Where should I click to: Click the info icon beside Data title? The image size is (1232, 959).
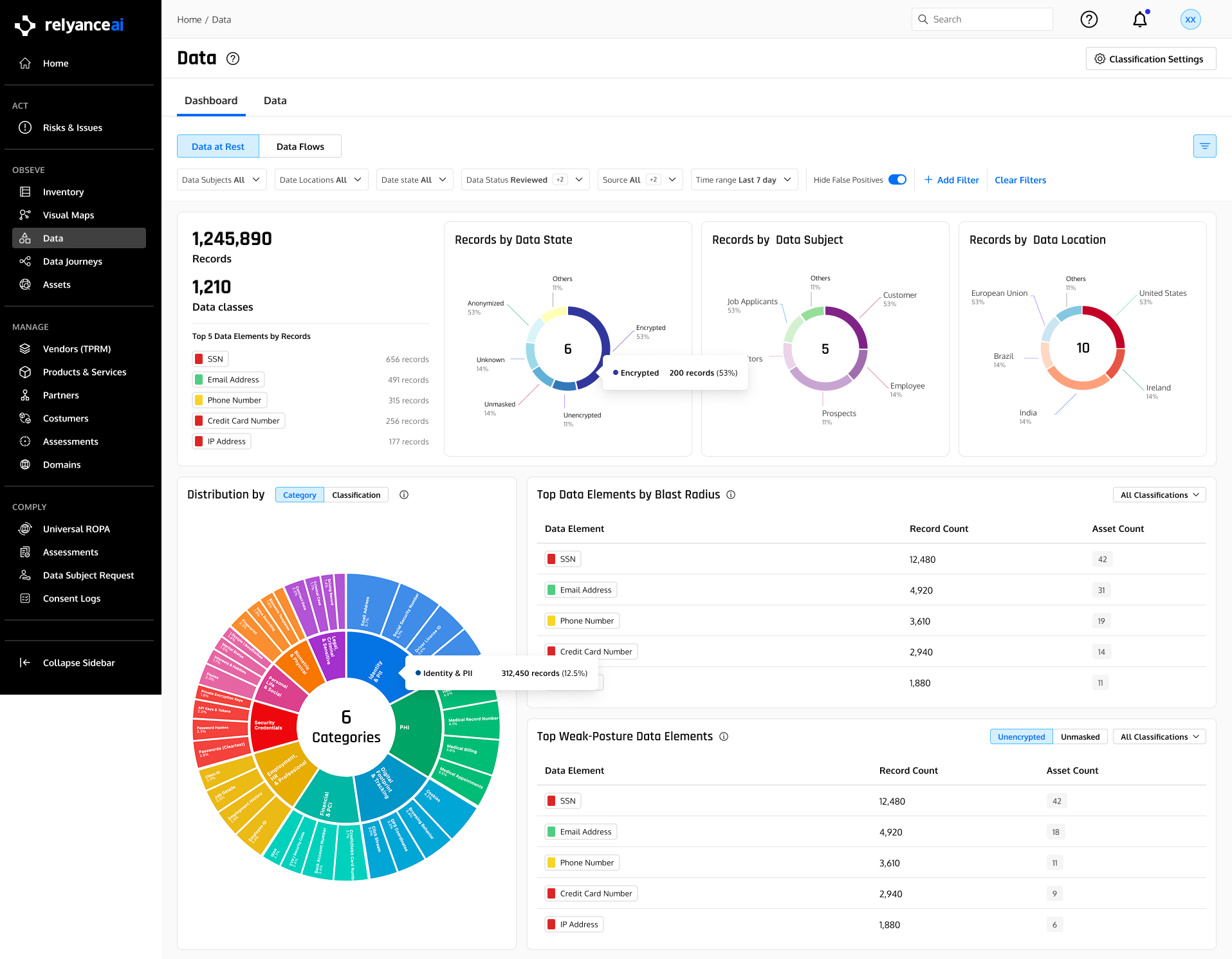coord(233,59)
